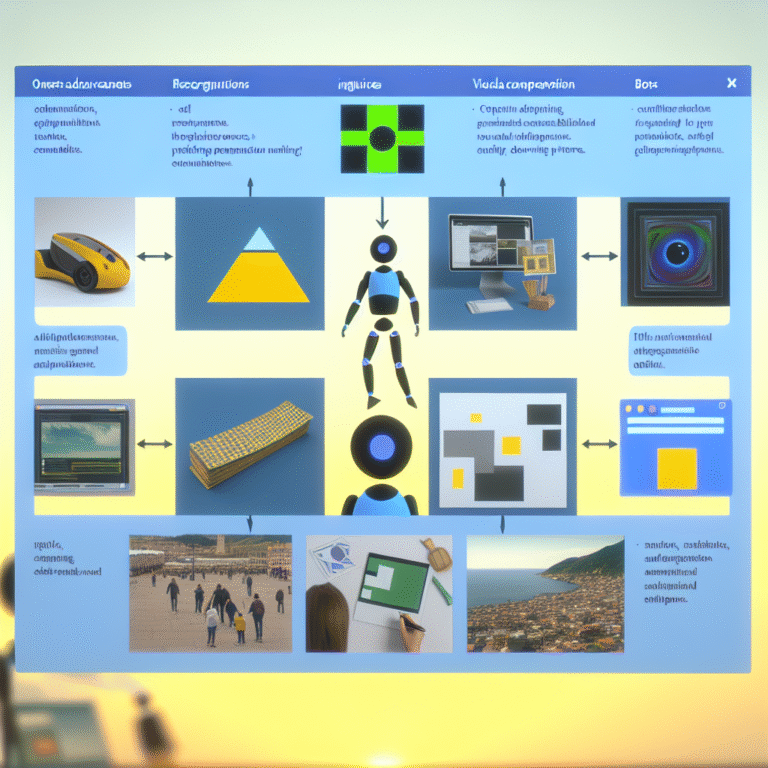Select the standing robot figure
The height and width of the screenshot is (768, 768).
coord(382,321)
